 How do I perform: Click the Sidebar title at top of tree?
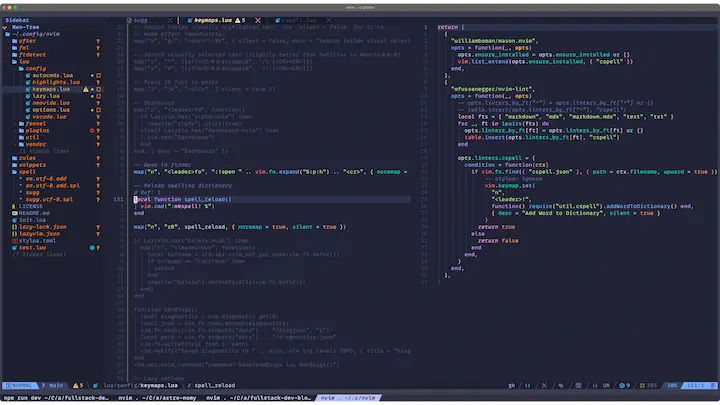(x=17, y=20)
